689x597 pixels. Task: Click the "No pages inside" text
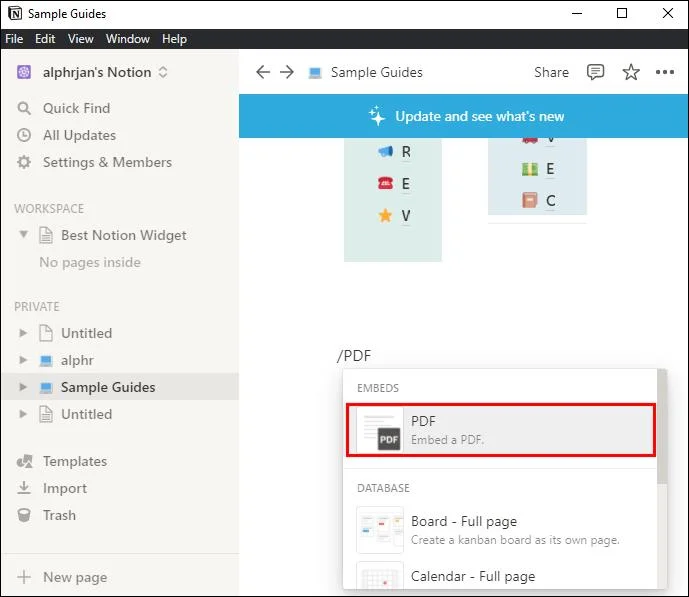point(90,262)
